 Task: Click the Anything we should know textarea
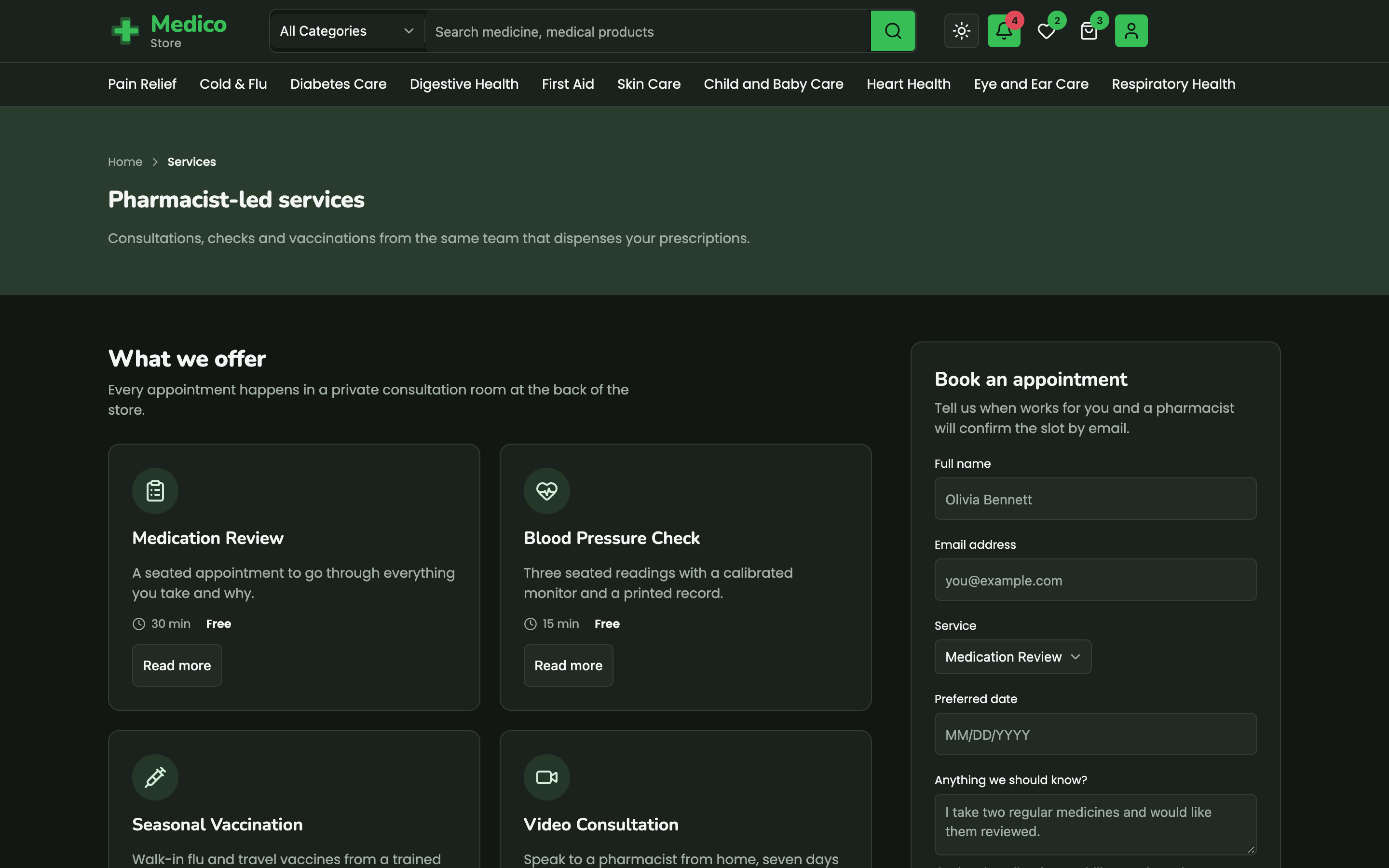(x=1095, y=825)
